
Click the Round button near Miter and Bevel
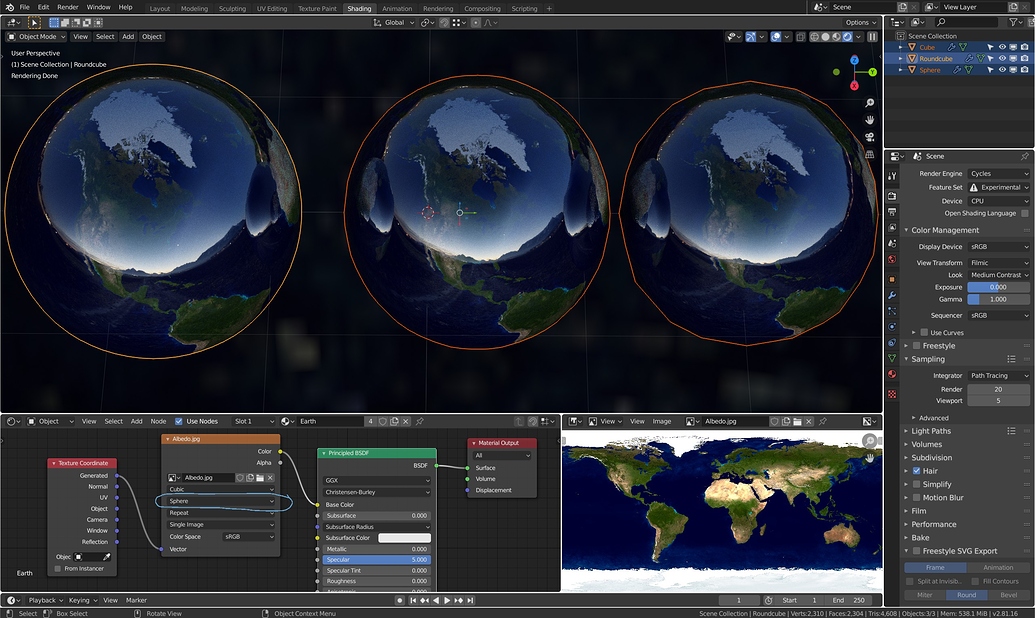point(965,594)
